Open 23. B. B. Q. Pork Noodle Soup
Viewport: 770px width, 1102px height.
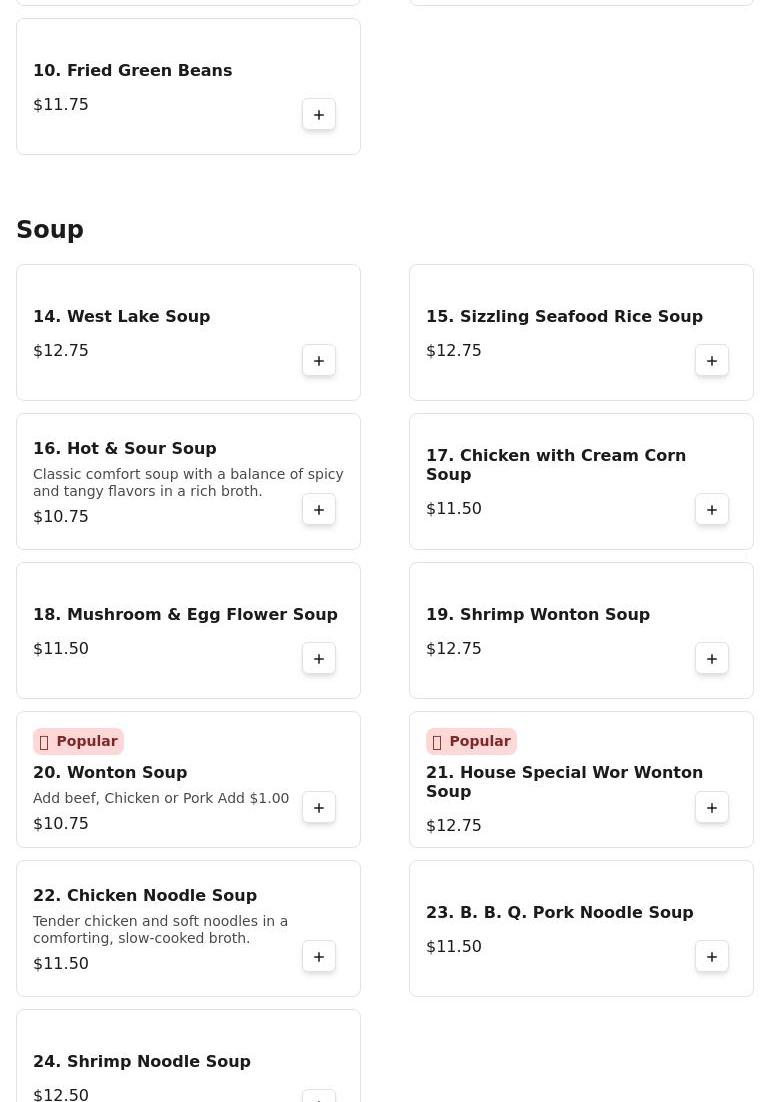(559, 913)
